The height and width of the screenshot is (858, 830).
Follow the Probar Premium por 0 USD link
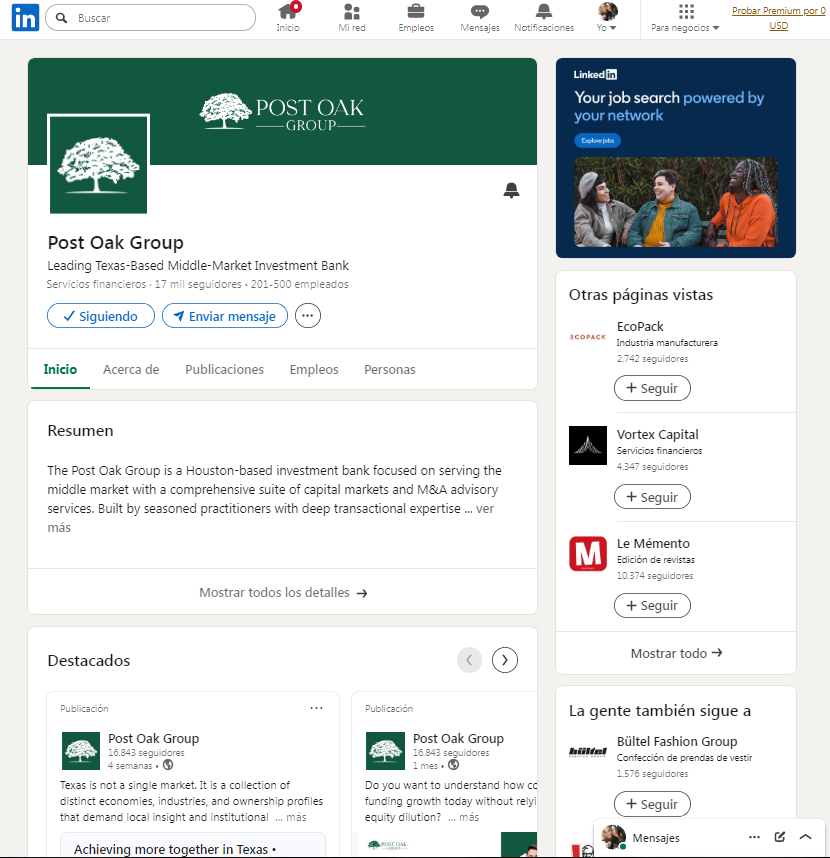pyautogui.click(x=779, y=18)
